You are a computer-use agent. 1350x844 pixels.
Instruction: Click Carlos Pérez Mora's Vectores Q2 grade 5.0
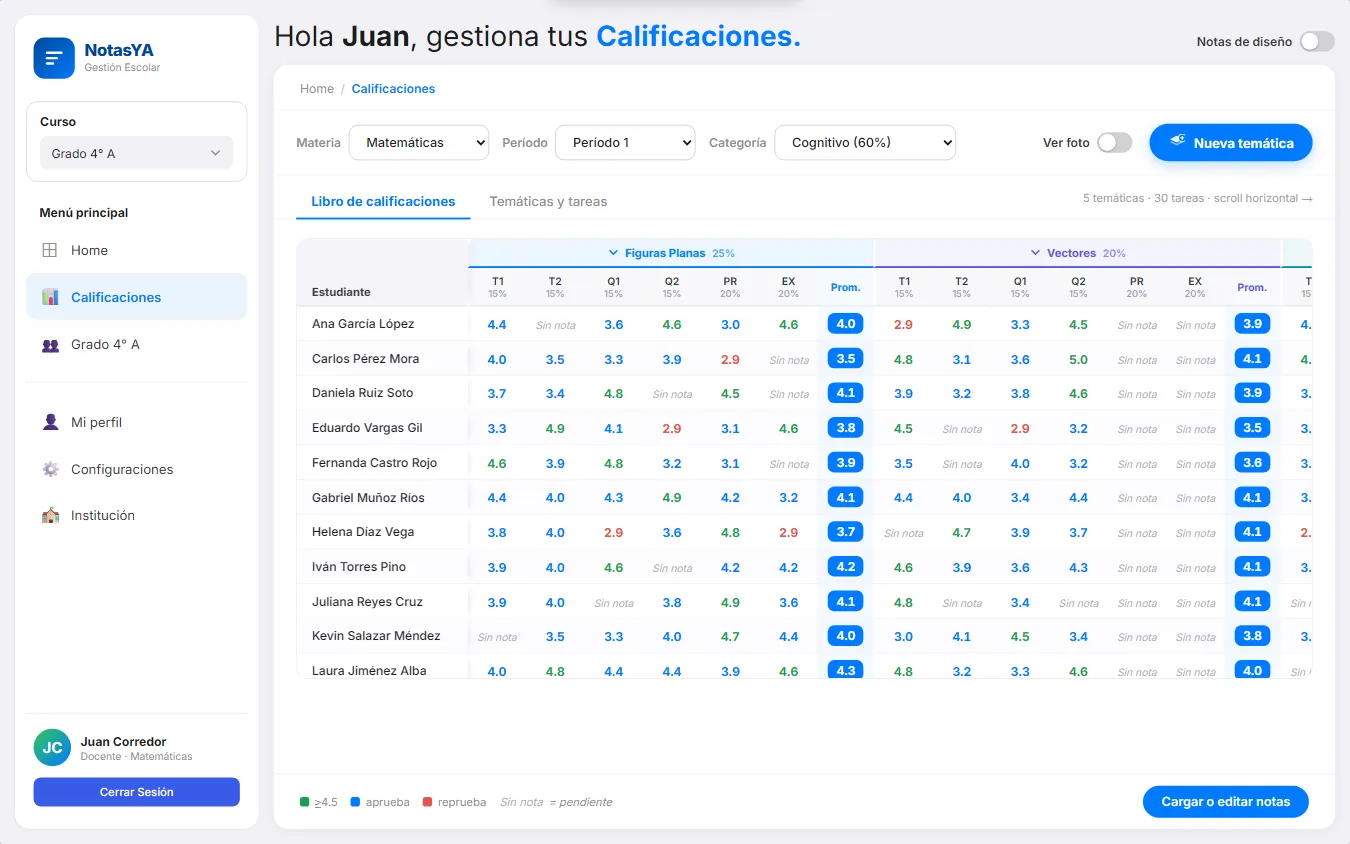pos(1078,359)
